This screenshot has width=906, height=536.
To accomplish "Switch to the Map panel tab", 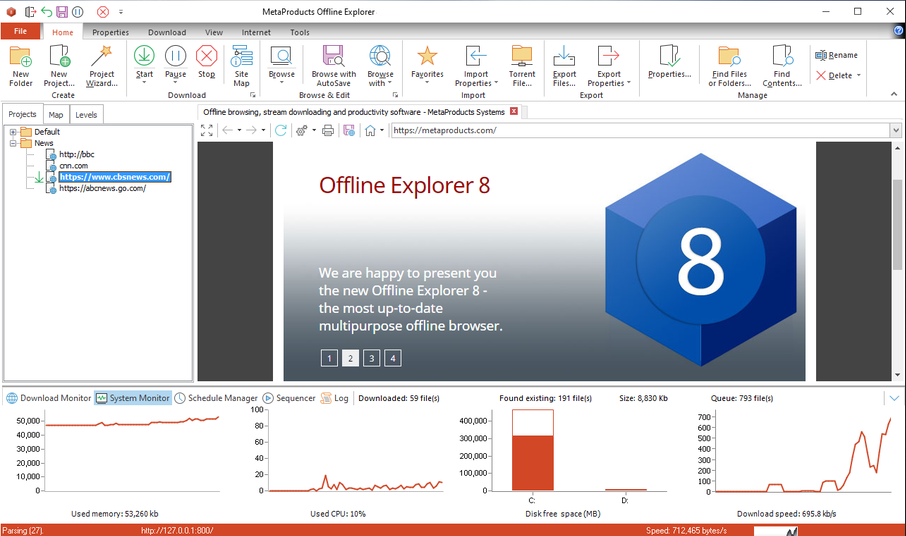I will tap(56, 114).
